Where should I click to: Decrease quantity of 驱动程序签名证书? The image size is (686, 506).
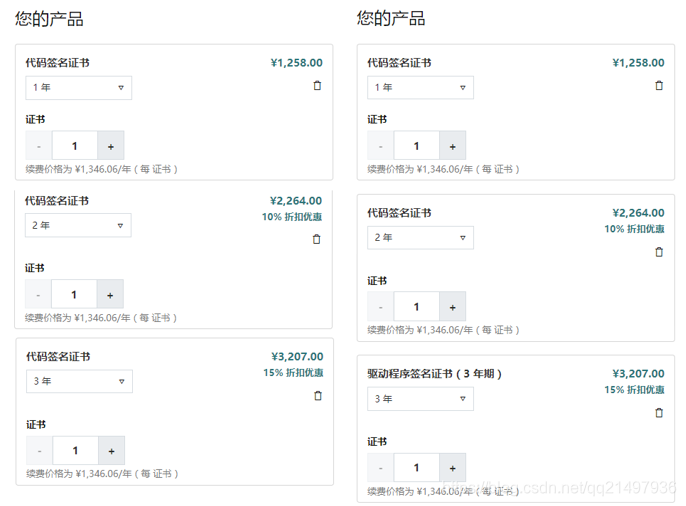[381, 467]
